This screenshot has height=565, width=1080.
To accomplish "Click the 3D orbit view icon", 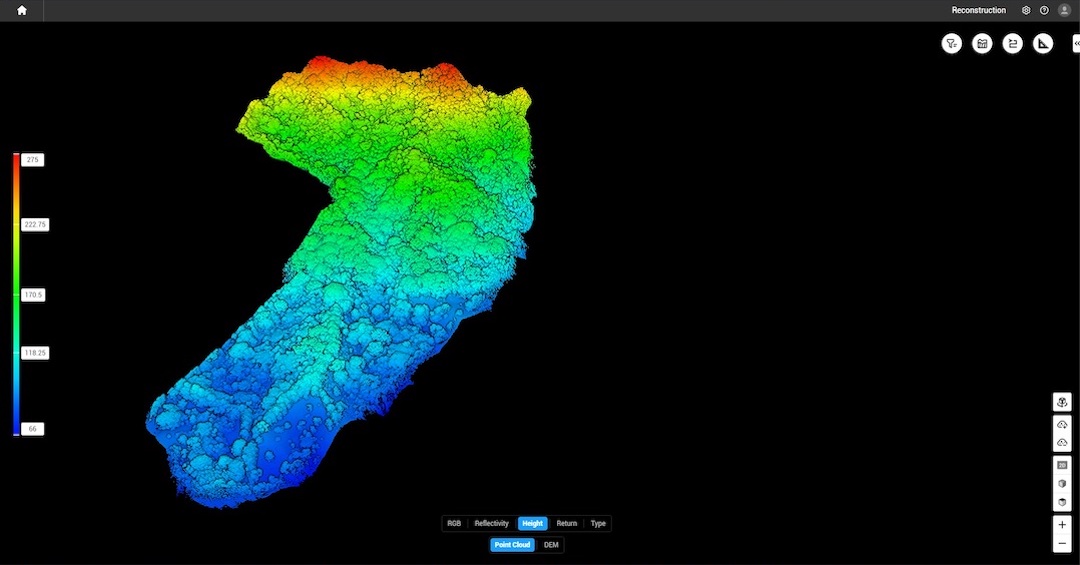I will tap(1062, 402).
